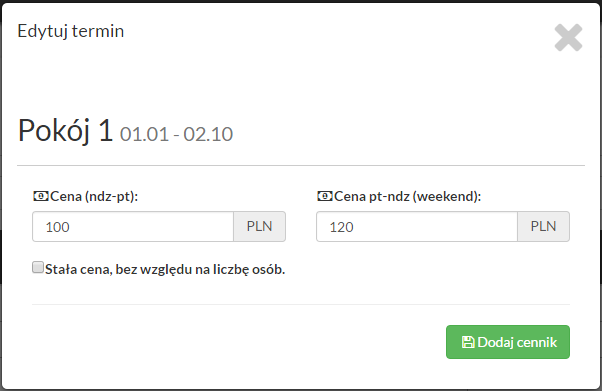This screenshot has width=602, height=391.
Task: Click the 01.01 - 02.10 date range text
Action: click(176, 134)
